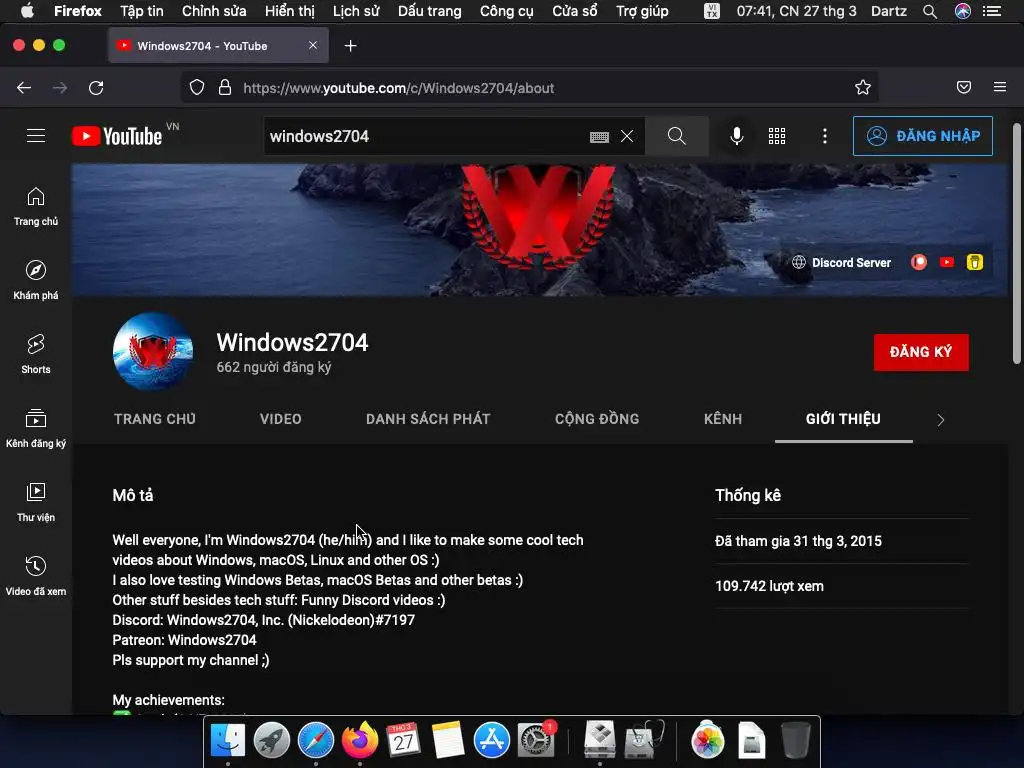
Task: Go back with Firefox back arrow
Action: (x=24, y=88)
